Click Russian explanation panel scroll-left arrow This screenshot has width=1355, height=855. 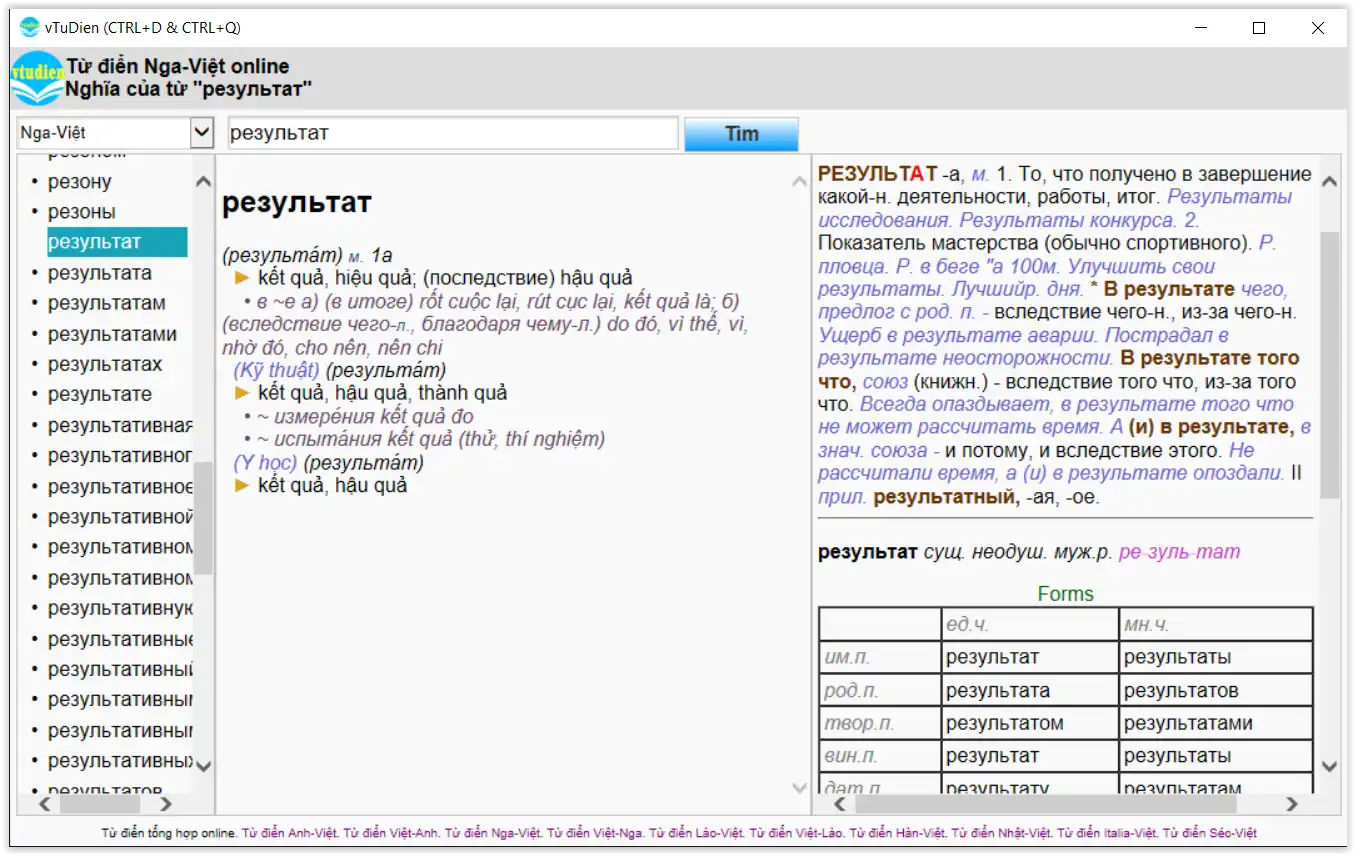pyautogui.click(x=839, y=803)
